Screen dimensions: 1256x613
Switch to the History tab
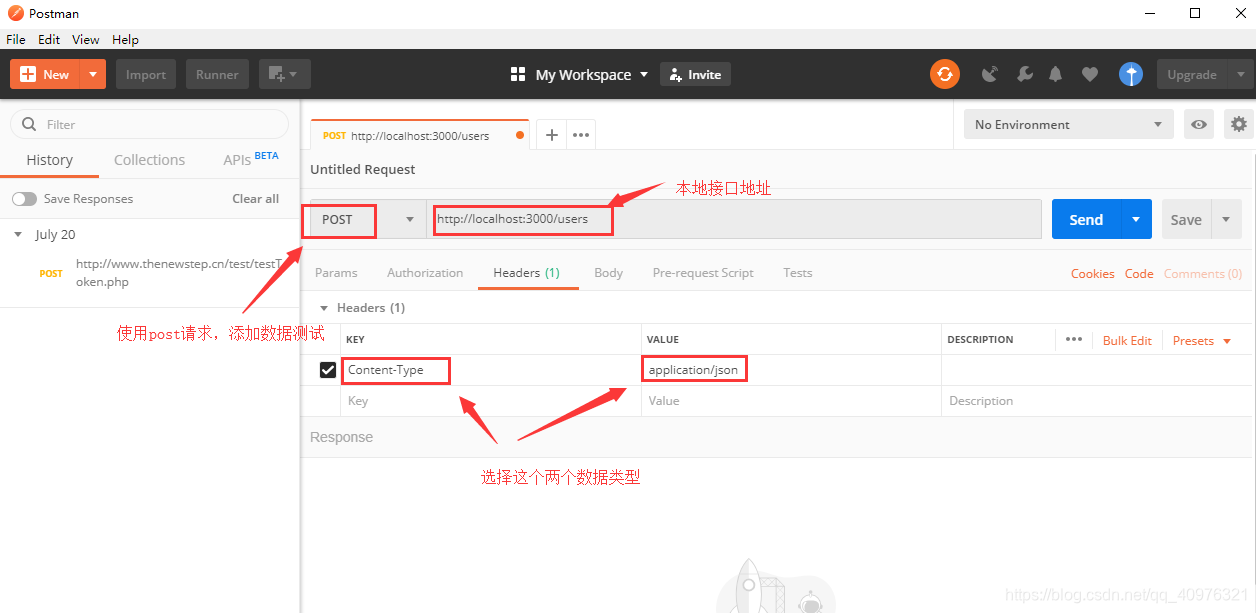49,160
